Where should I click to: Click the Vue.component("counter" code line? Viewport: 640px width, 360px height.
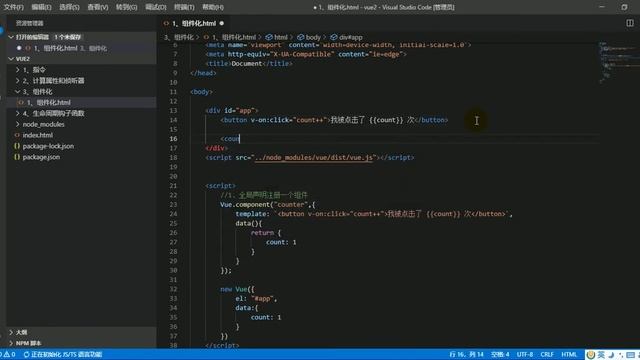coord(267,204)
